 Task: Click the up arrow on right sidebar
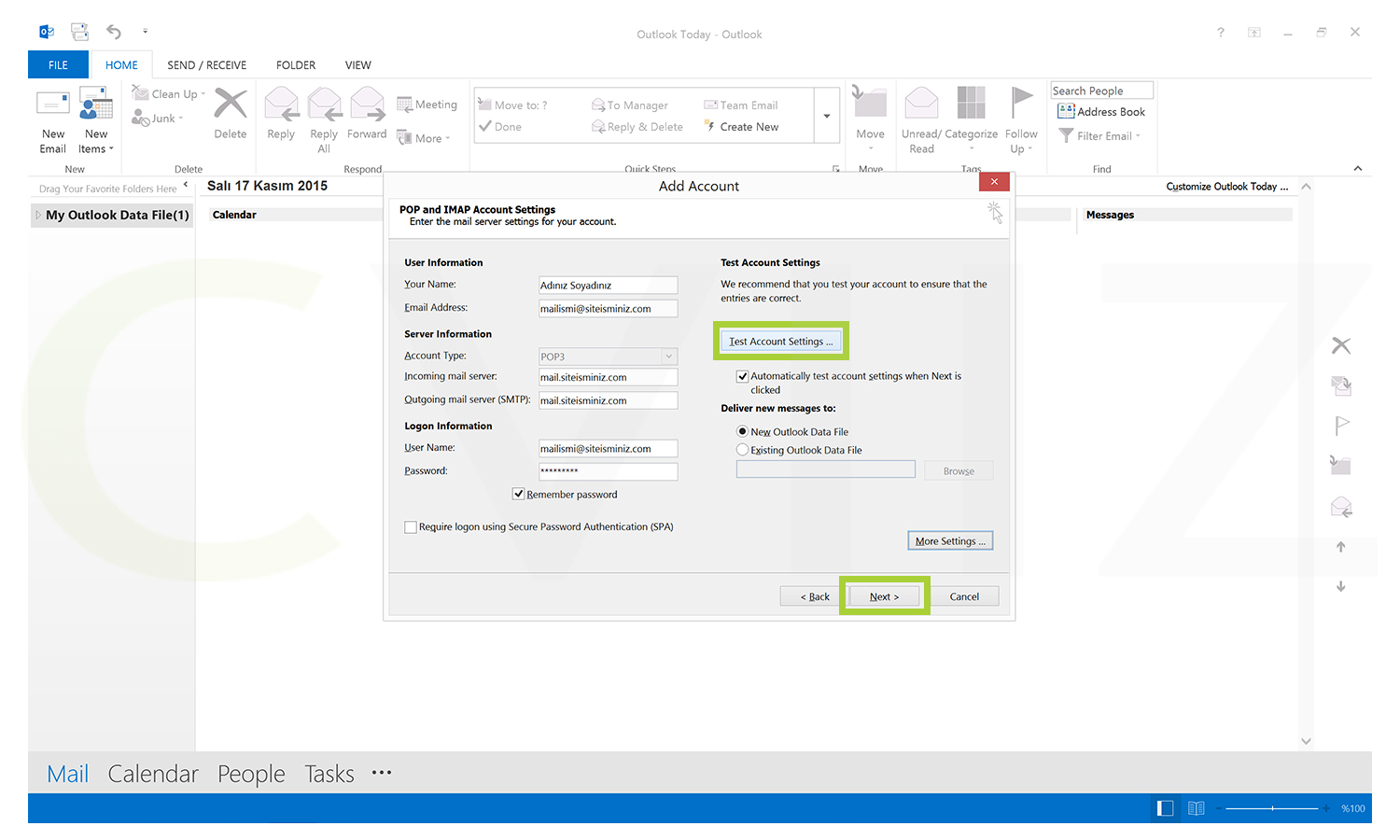[x=1341, y=547]
